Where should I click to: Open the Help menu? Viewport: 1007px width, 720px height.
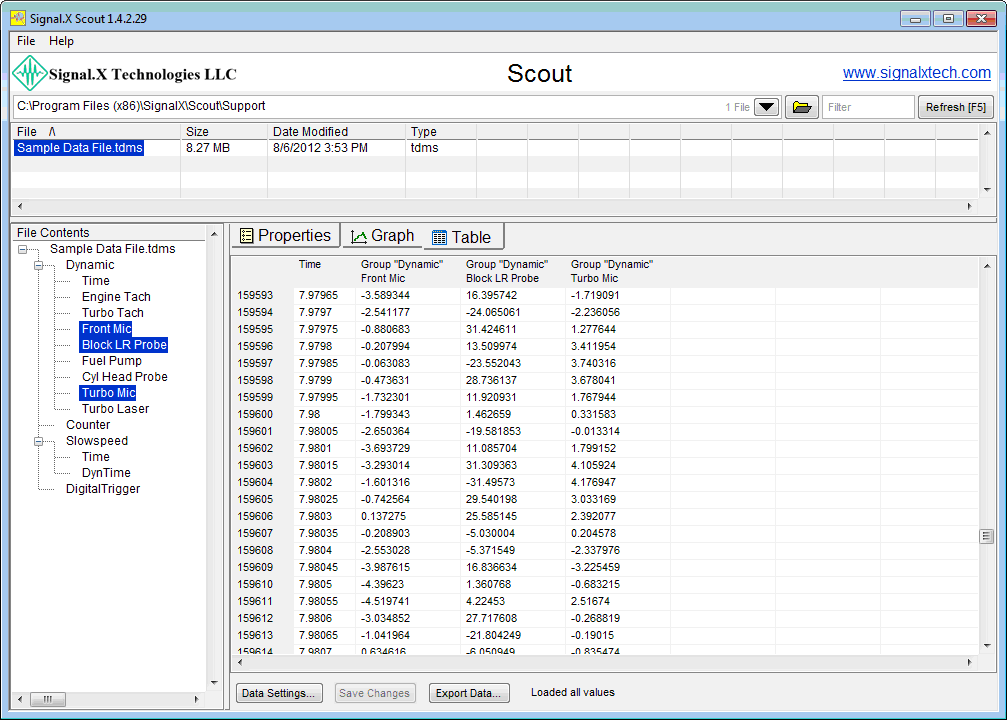62,41
